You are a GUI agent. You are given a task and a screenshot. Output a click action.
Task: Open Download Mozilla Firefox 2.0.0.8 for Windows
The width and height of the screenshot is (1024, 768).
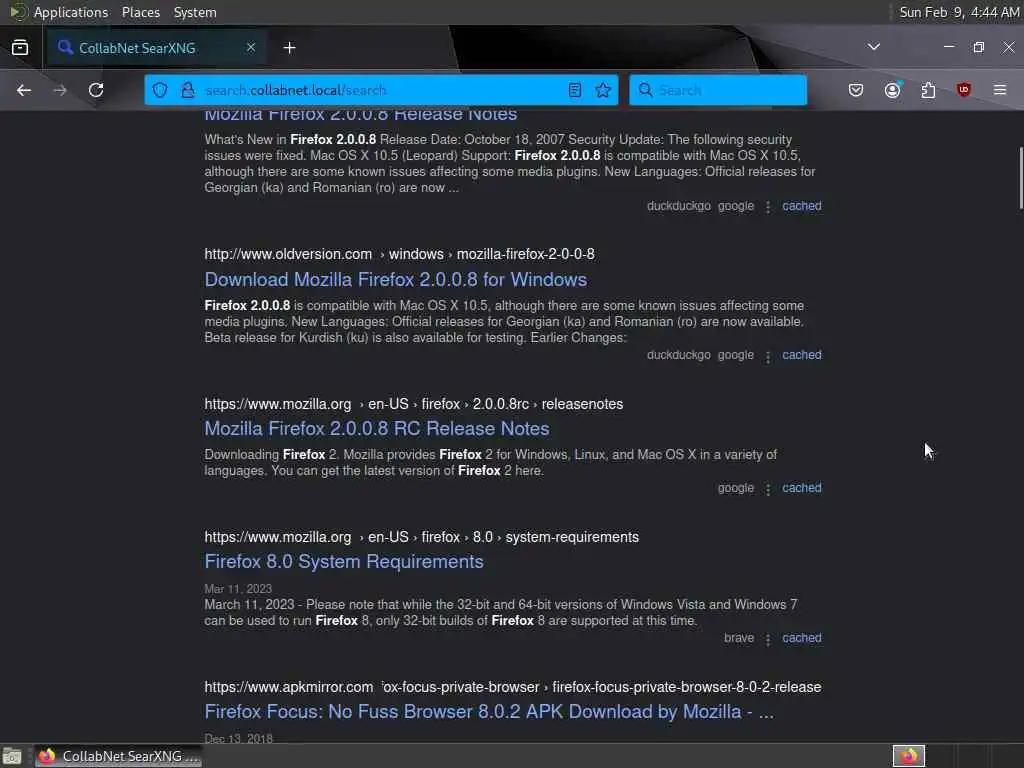pos(396,280)
